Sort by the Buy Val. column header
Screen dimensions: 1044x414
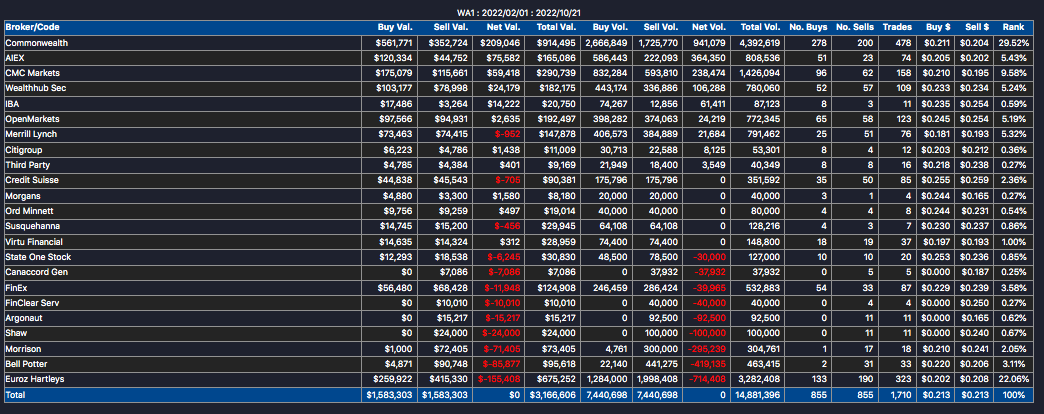[395, 27]
